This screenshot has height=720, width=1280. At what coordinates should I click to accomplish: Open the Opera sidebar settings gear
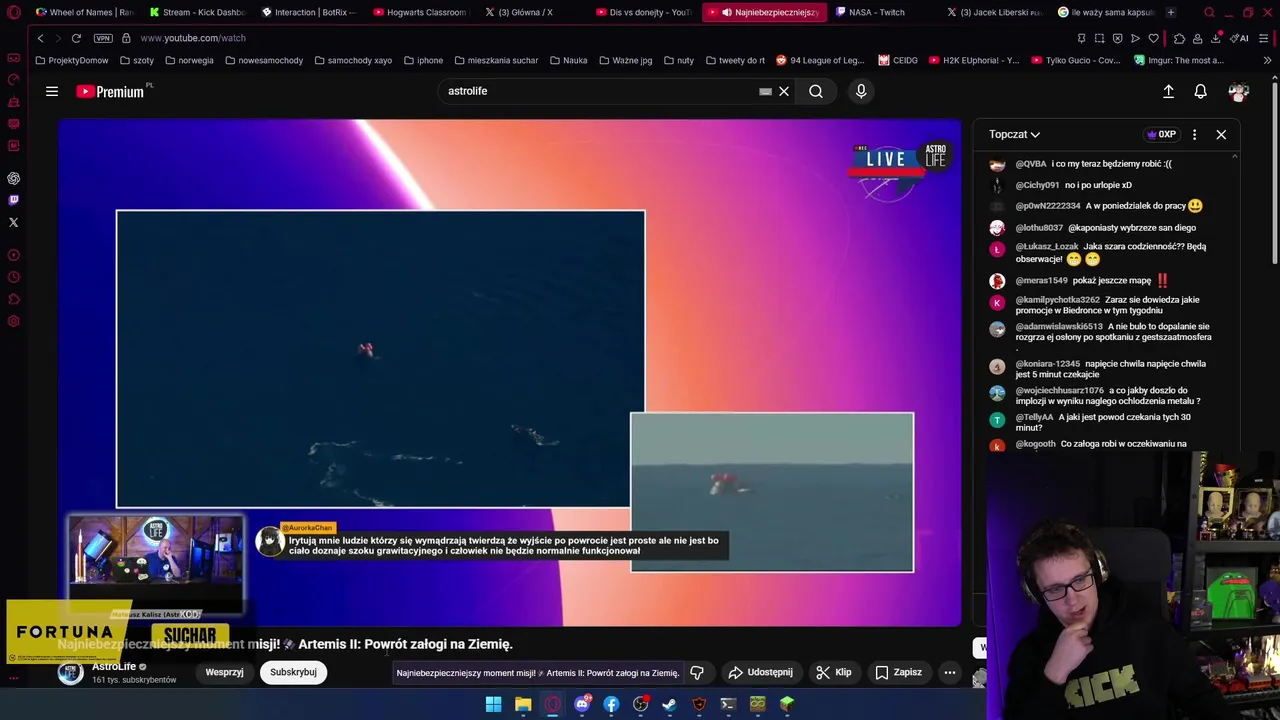coord(13,321)
